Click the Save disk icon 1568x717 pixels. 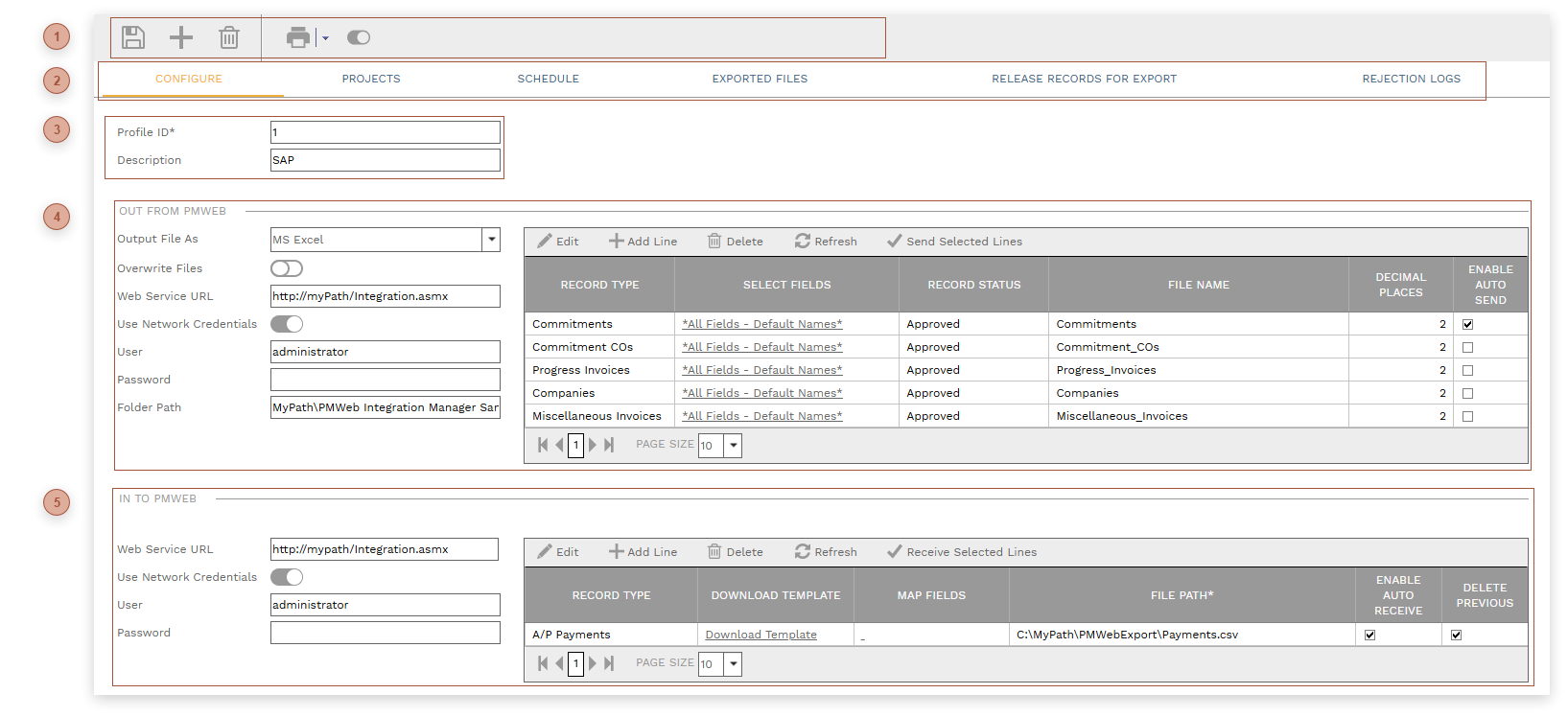tap(133, 37)
